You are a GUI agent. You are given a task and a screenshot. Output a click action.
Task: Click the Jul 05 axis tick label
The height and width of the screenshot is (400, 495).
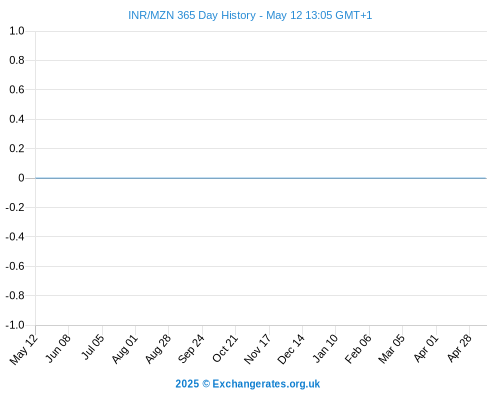[x=92, y=347]
